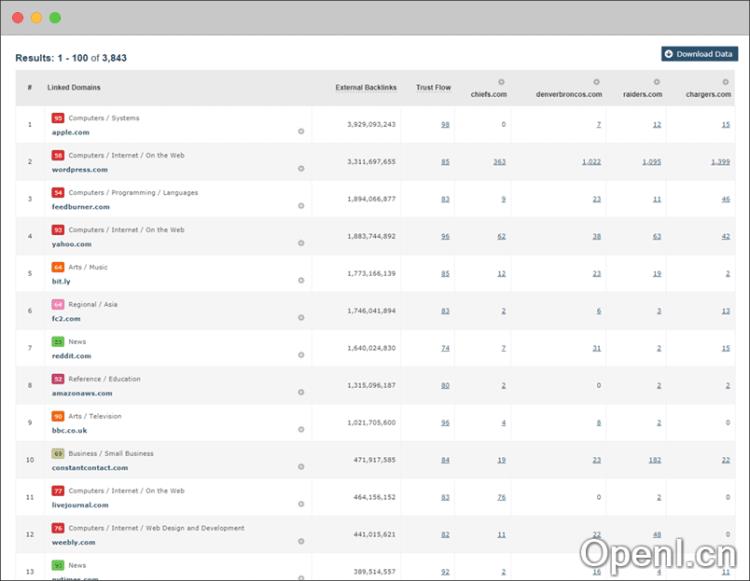This screenshot has width=750, height=581.
Task: Expand the gear menu for livejournal.com row
Action: point(301,504)
